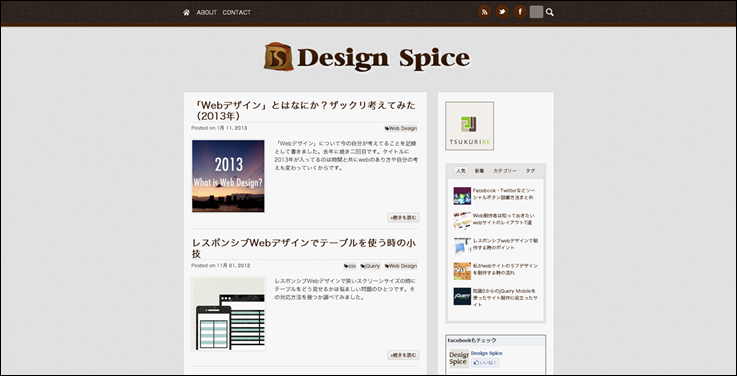Open the Facebook icon link
This screenshot has width=737, height=376.
[519, 12]
